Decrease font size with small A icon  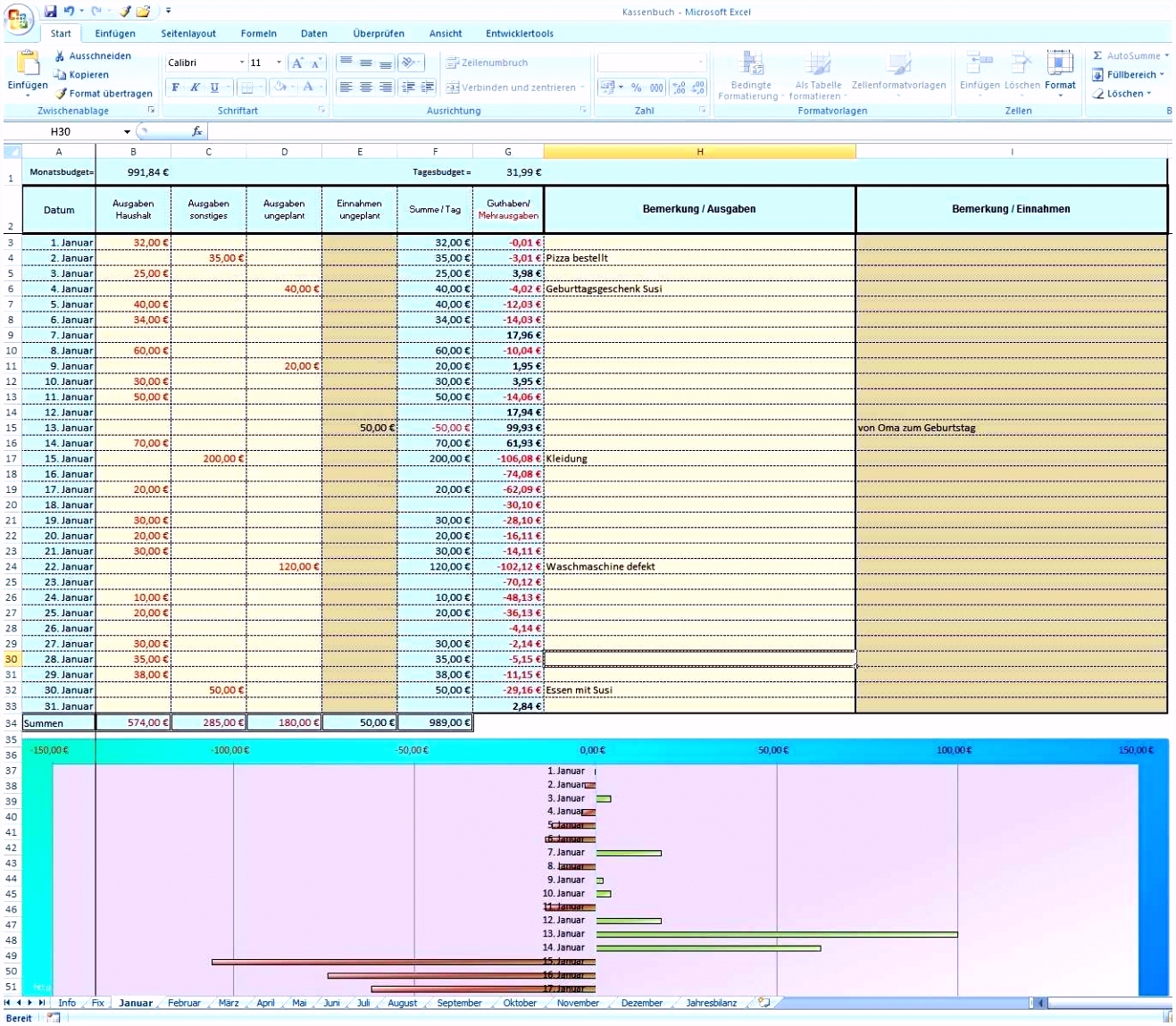[315, 63]
